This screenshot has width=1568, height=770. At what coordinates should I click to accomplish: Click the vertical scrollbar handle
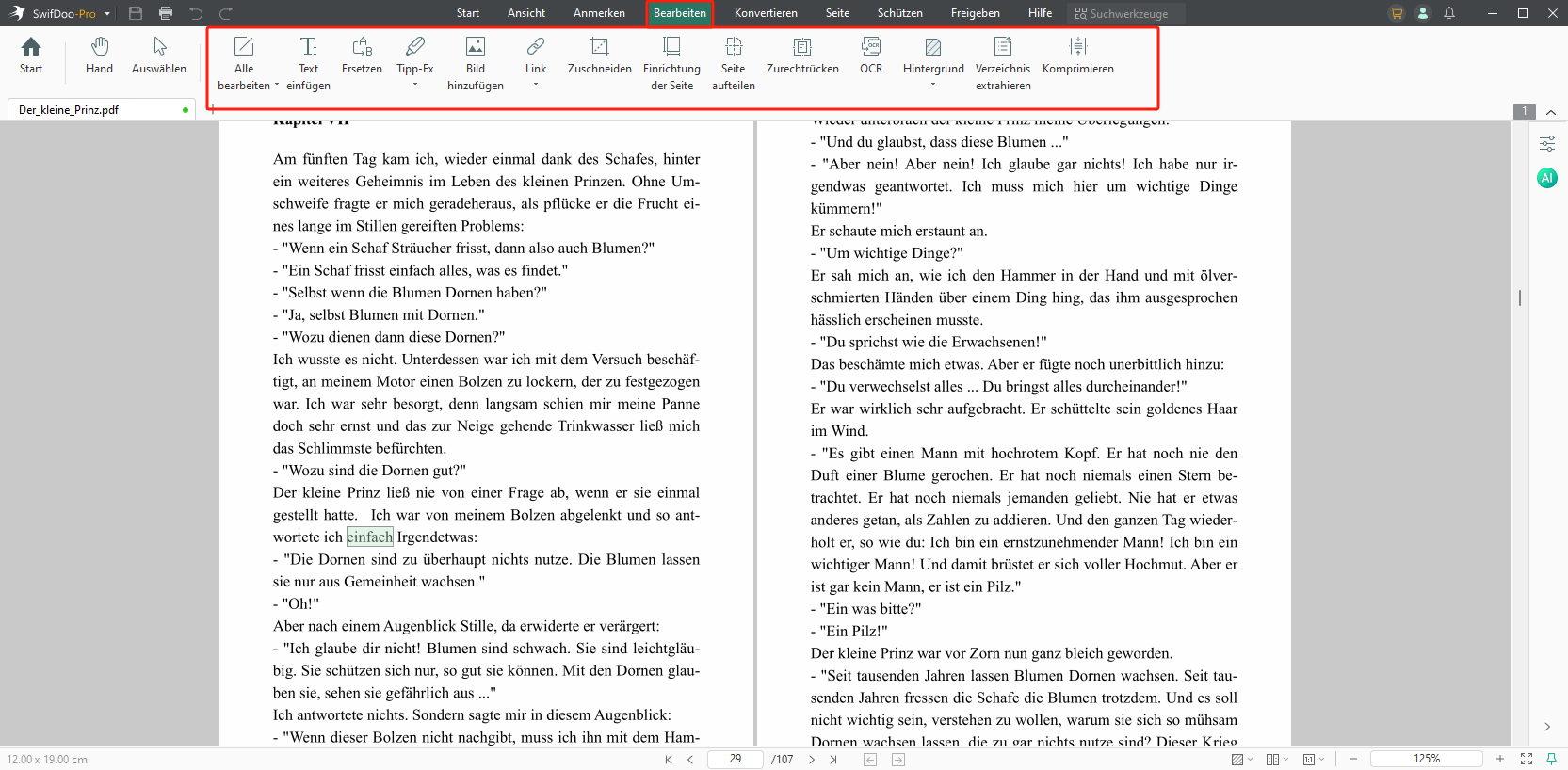tap(1520, 297)
